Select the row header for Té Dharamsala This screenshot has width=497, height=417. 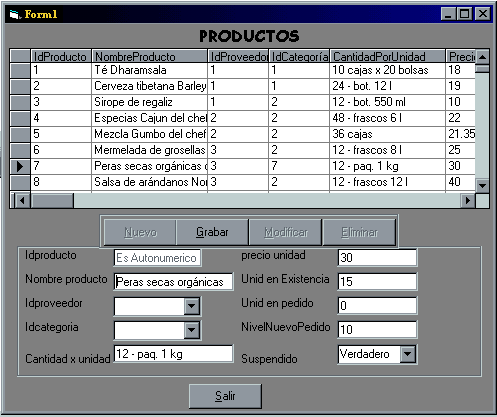[20, 70]
